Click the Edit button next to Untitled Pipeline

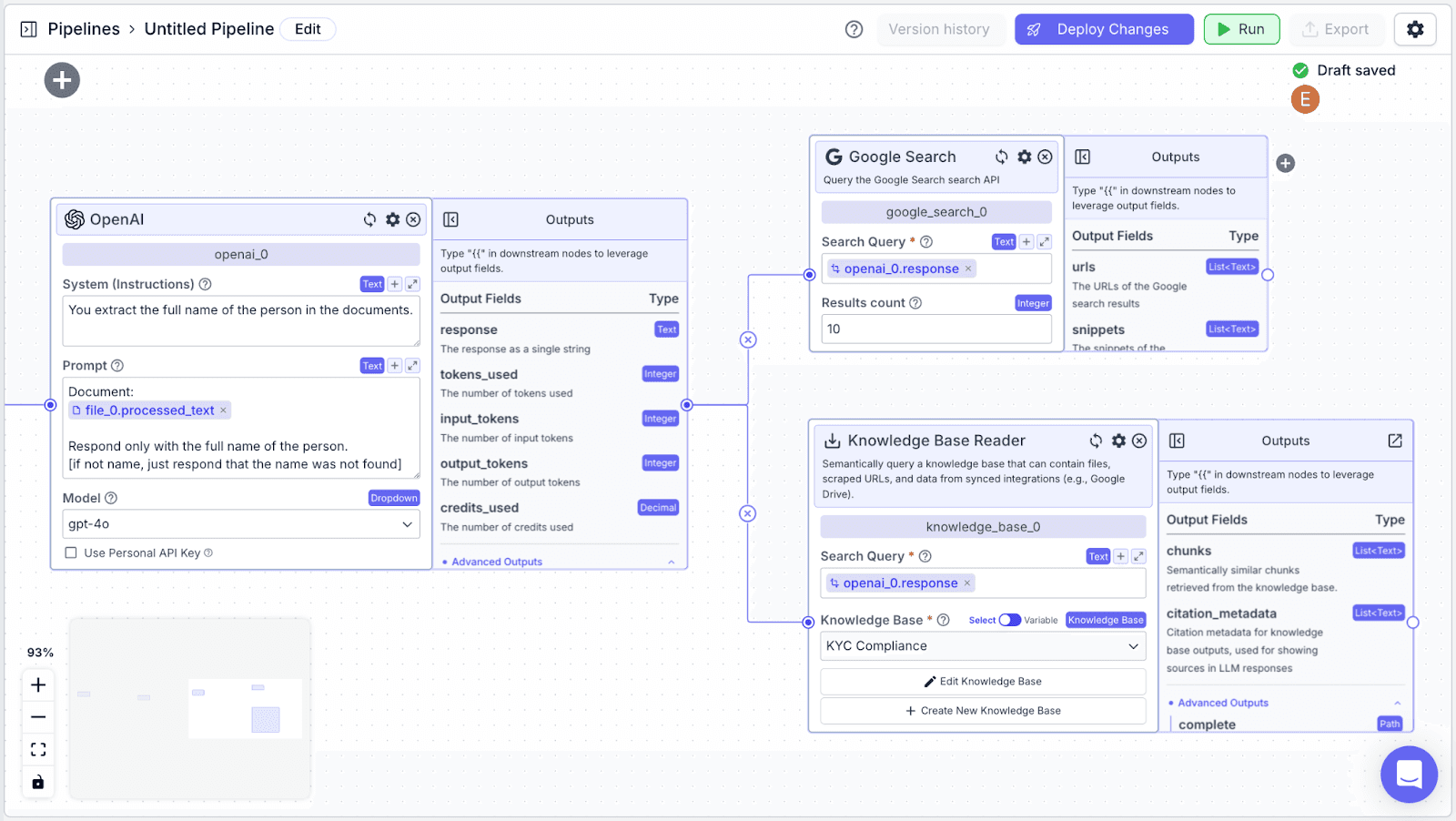click(308, 29)
